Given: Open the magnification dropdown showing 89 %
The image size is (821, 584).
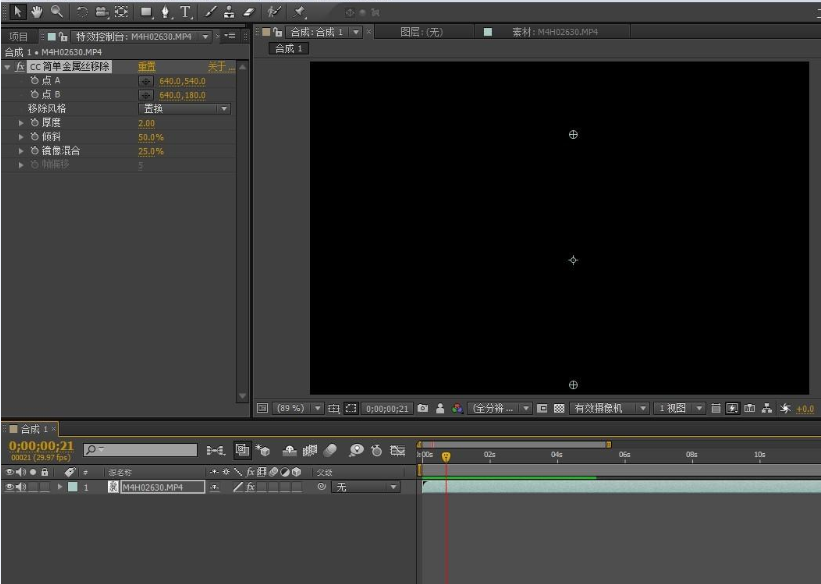Looking at the screenshot, I should 297,409.
